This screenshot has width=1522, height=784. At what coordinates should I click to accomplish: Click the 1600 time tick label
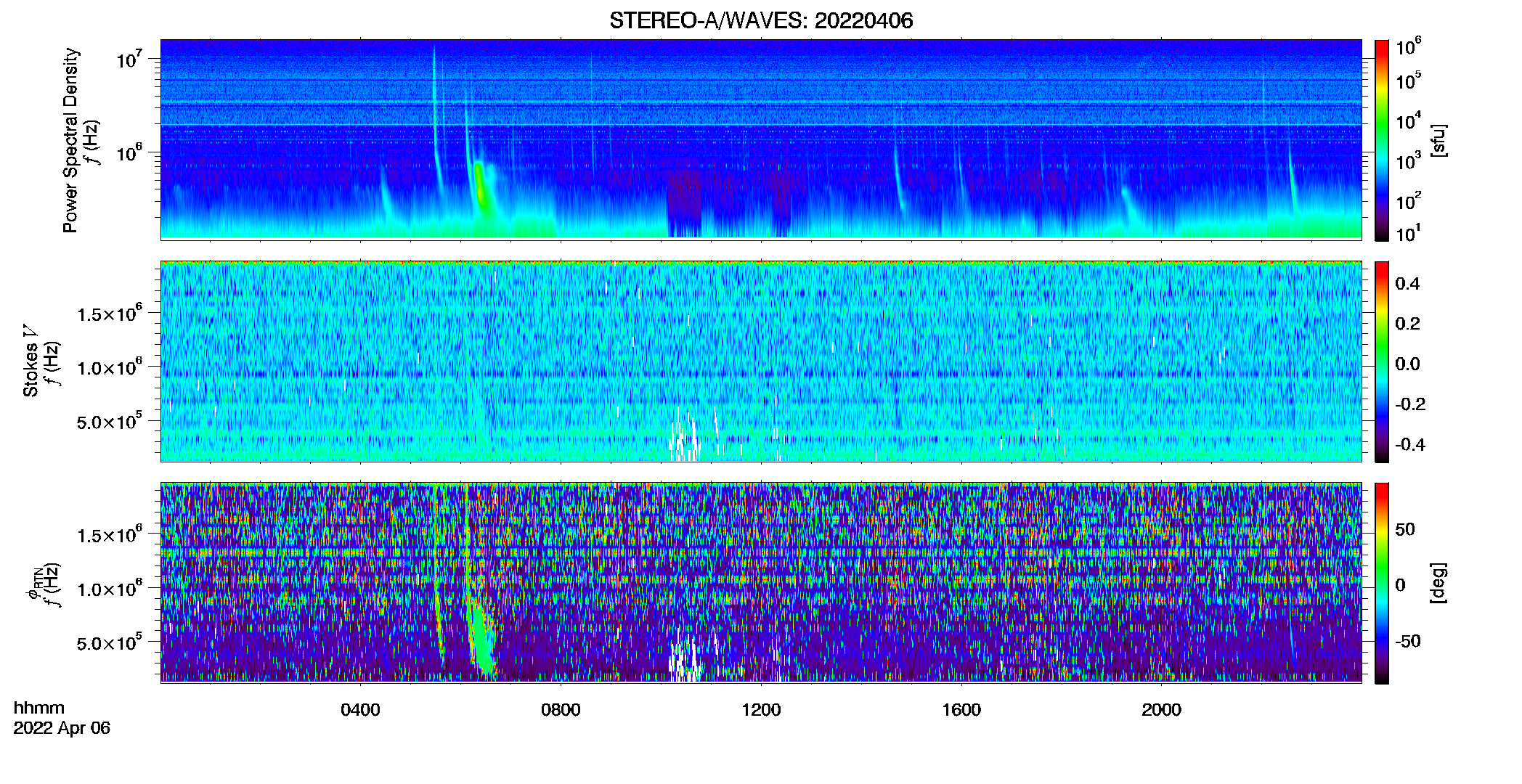click(x=961, y=710)
